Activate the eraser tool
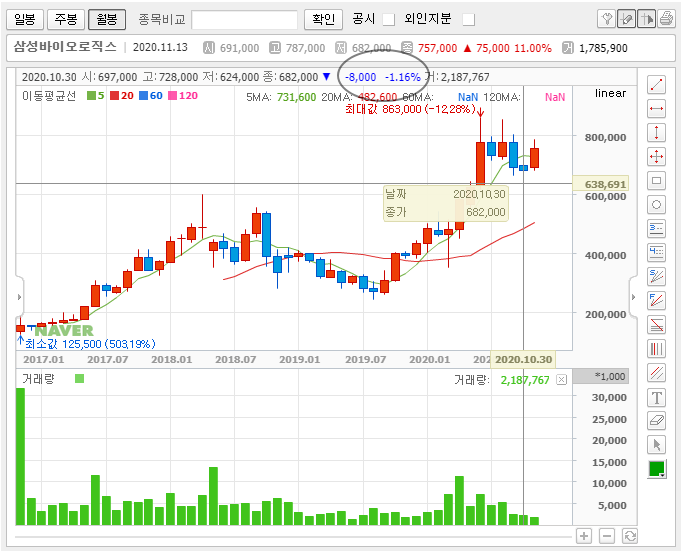Screen dimensions: 687x551 click(656, 421)
